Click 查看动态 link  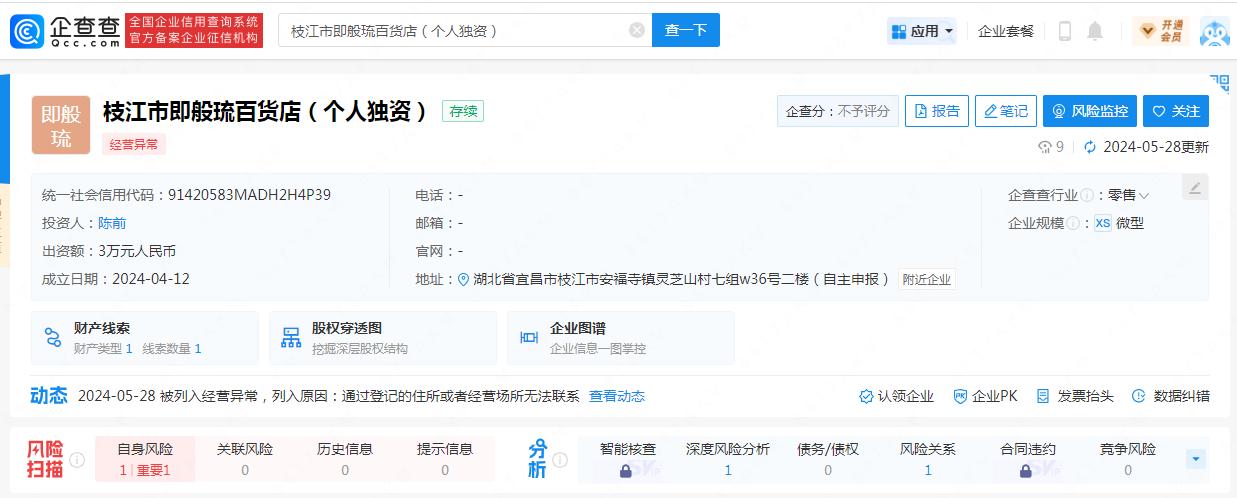tap(617, 396)
